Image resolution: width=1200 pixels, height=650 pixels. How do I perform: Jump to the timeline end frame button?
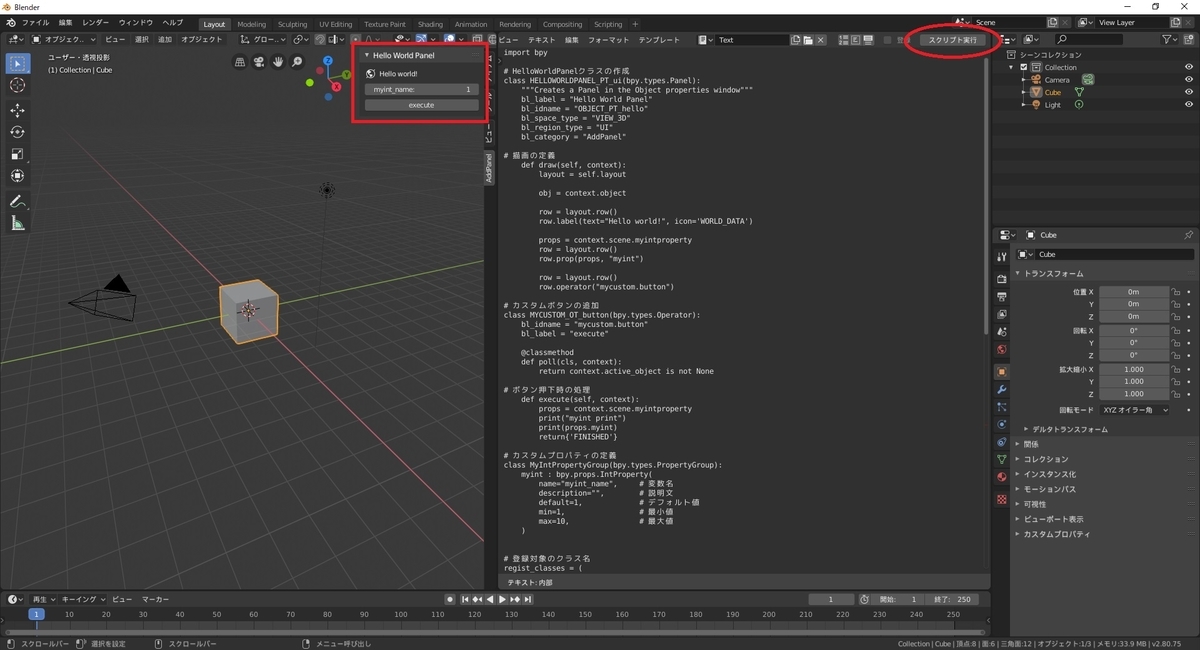(528, 599)
